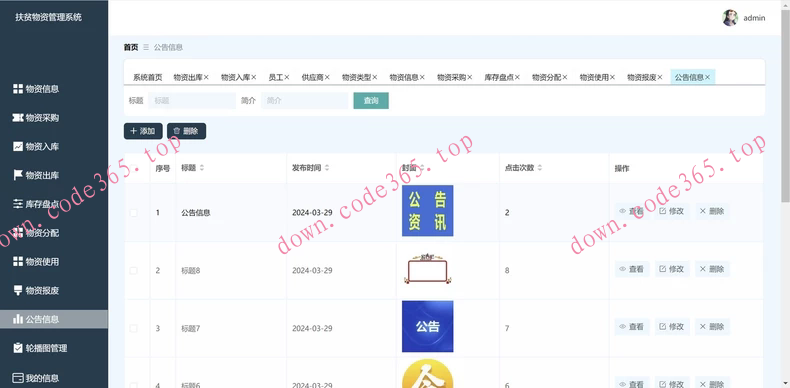
Task: Open 库存盘点 via its sliders icon
Action: pos(18,204)
